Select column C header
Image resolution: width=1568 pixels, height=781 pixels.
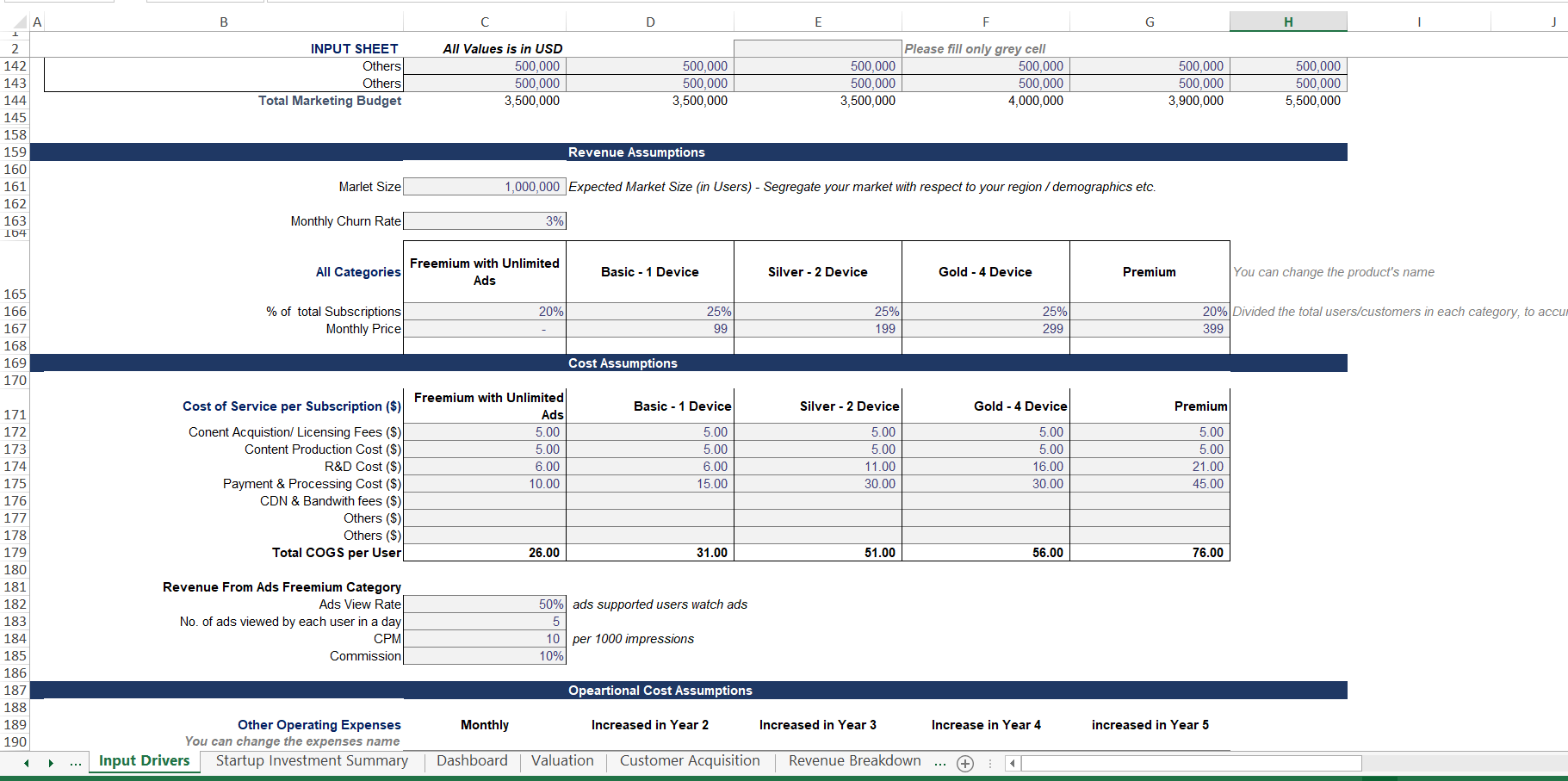485,22
